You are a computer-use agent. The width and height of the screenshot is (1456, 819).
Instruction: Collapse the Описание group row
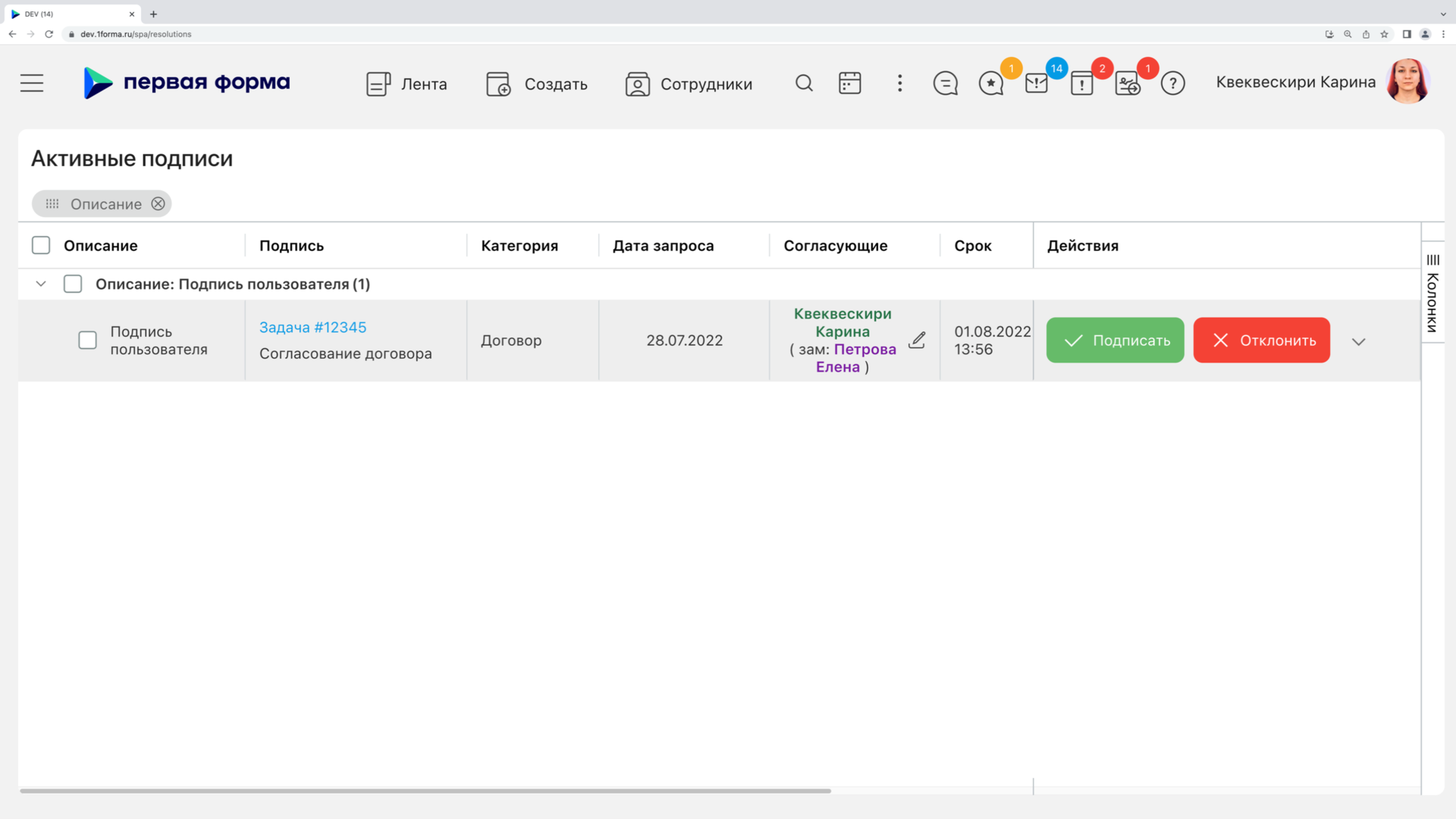click(x=41, y=284)
